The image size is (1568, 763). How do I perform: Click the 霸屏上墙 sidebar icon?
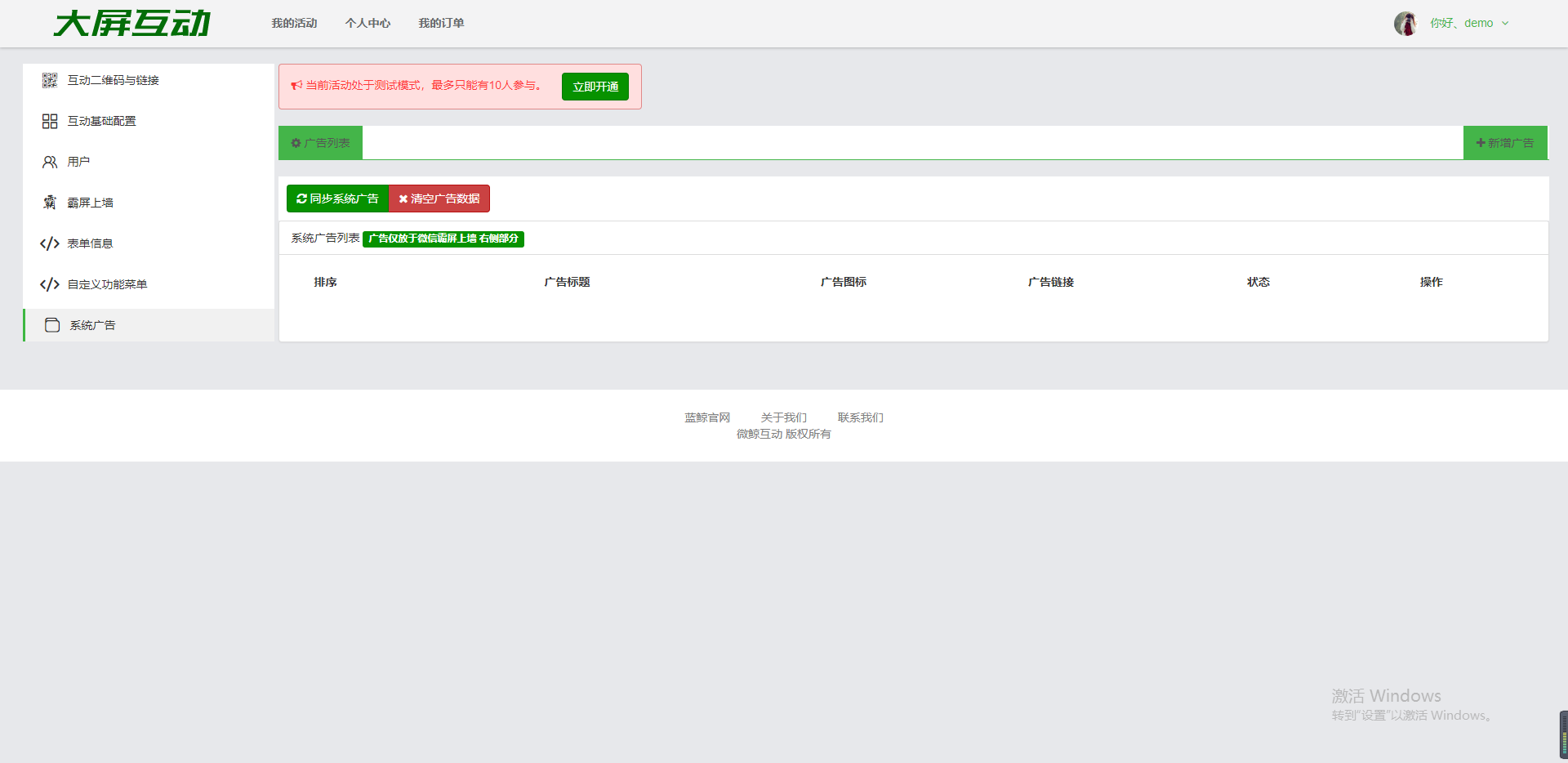(x=50, y=203)
